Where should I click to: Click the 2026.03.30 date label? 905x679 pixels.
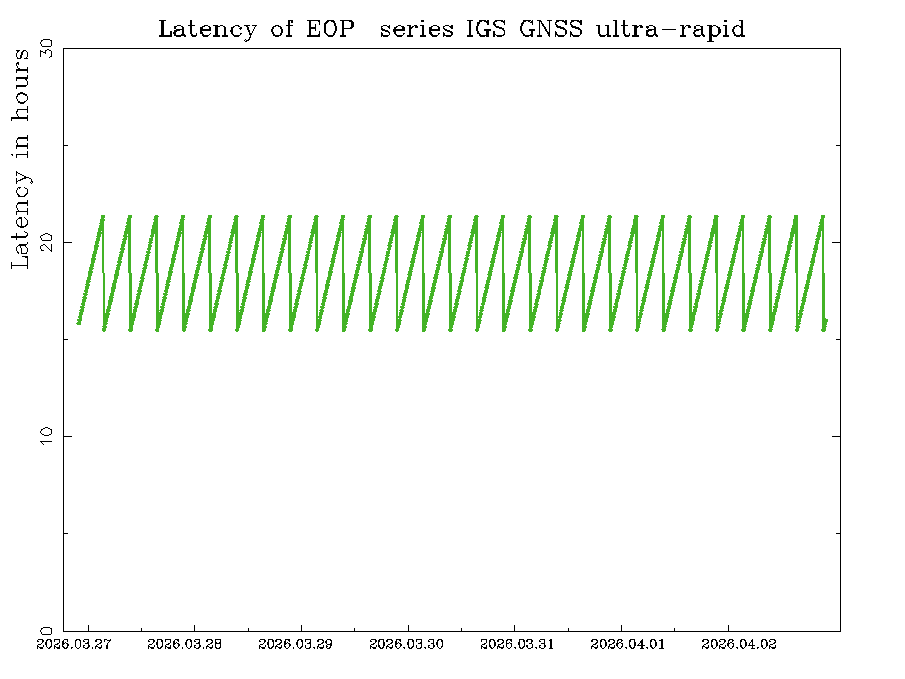pos(406,644)
